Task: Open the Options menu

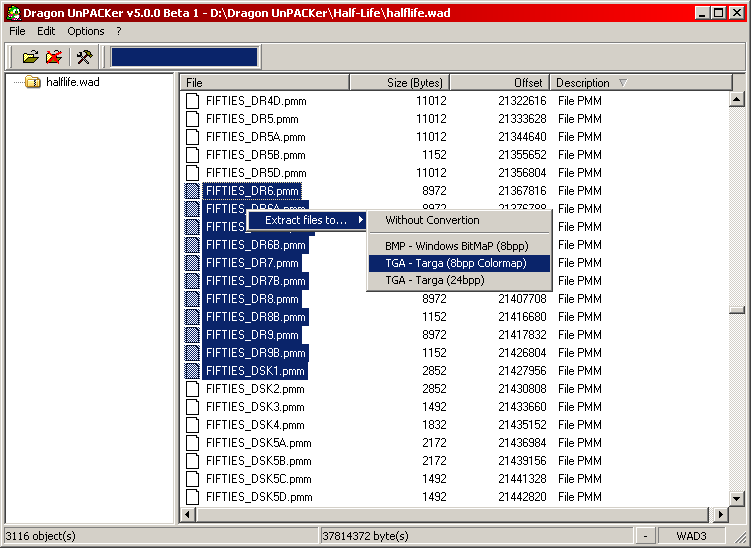Action: [86, 31]
